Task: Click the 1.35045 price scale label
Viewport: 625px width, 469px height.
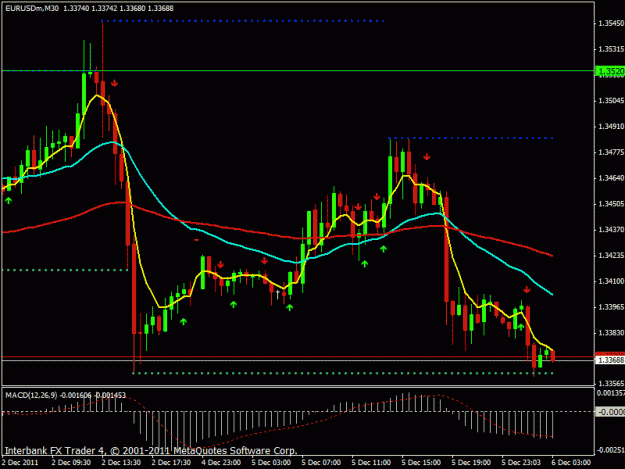Action: (x=611, y=100)
